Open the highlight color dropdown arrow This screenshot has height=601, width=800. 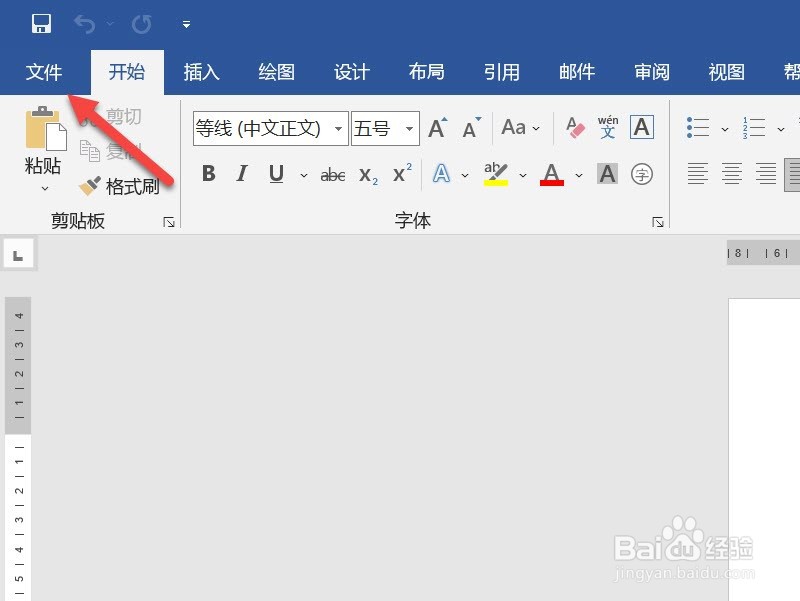(523, 175)
